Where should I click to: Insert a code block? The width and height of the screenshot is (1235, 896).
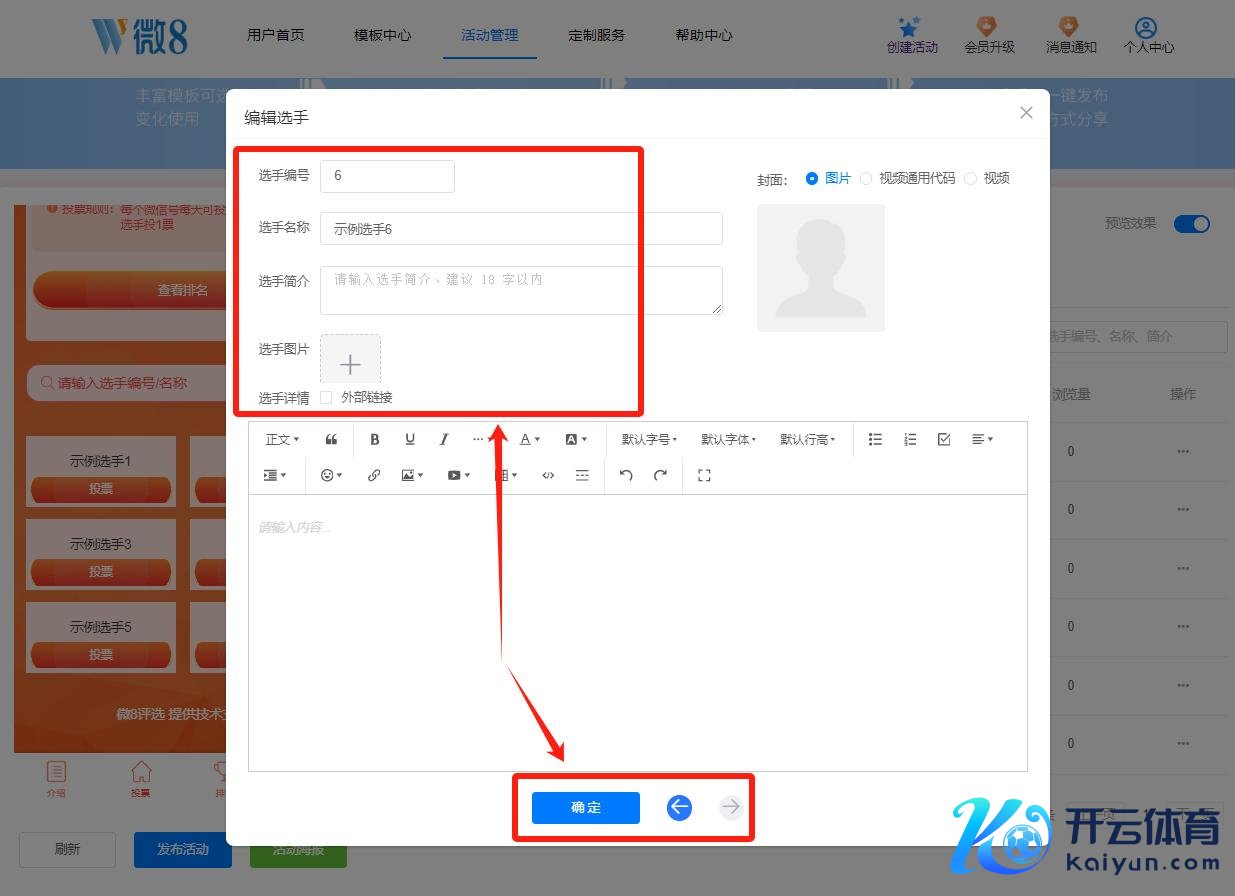548,476
